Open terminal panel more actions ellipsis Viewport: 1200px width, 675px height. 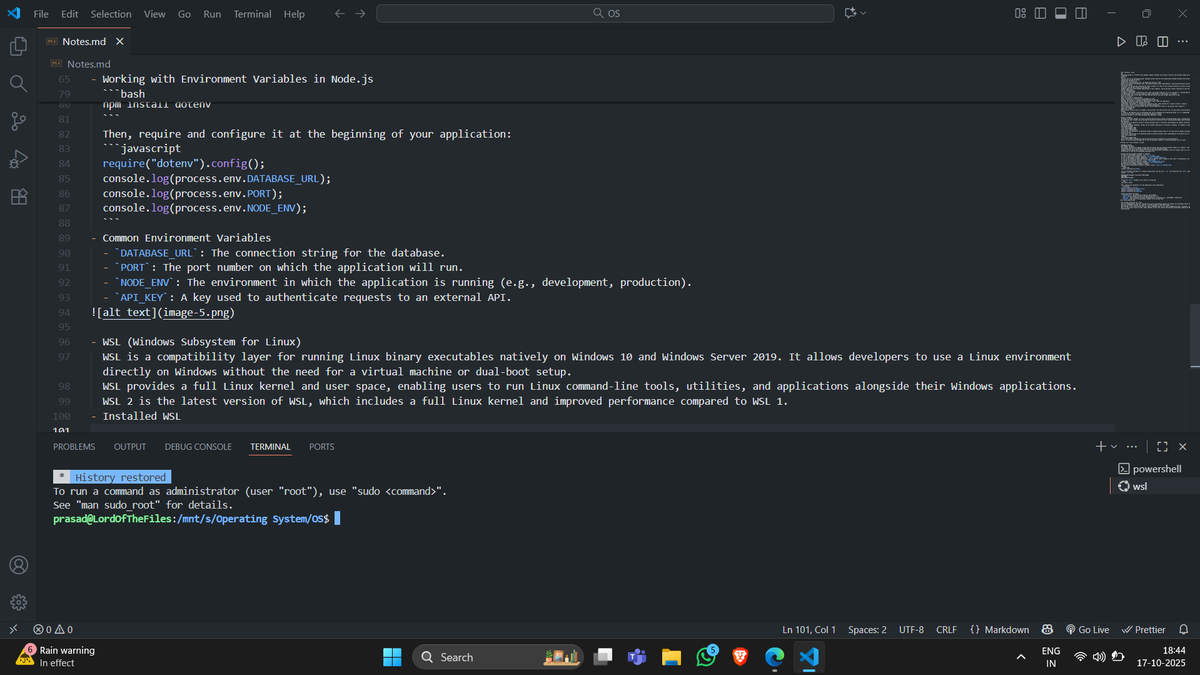click(1132, 447)
